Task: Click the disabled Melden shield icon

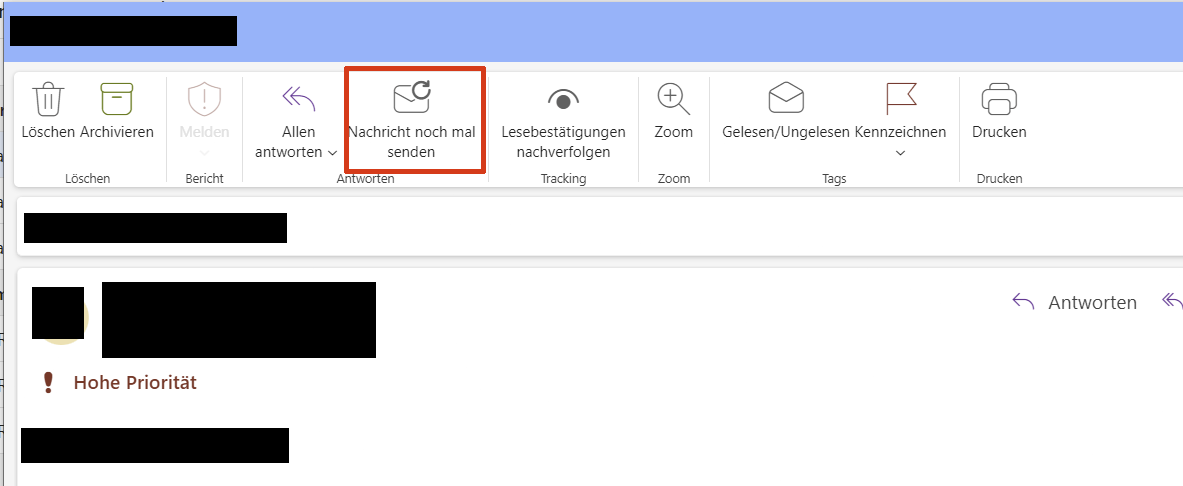Action: pos(204,99)
